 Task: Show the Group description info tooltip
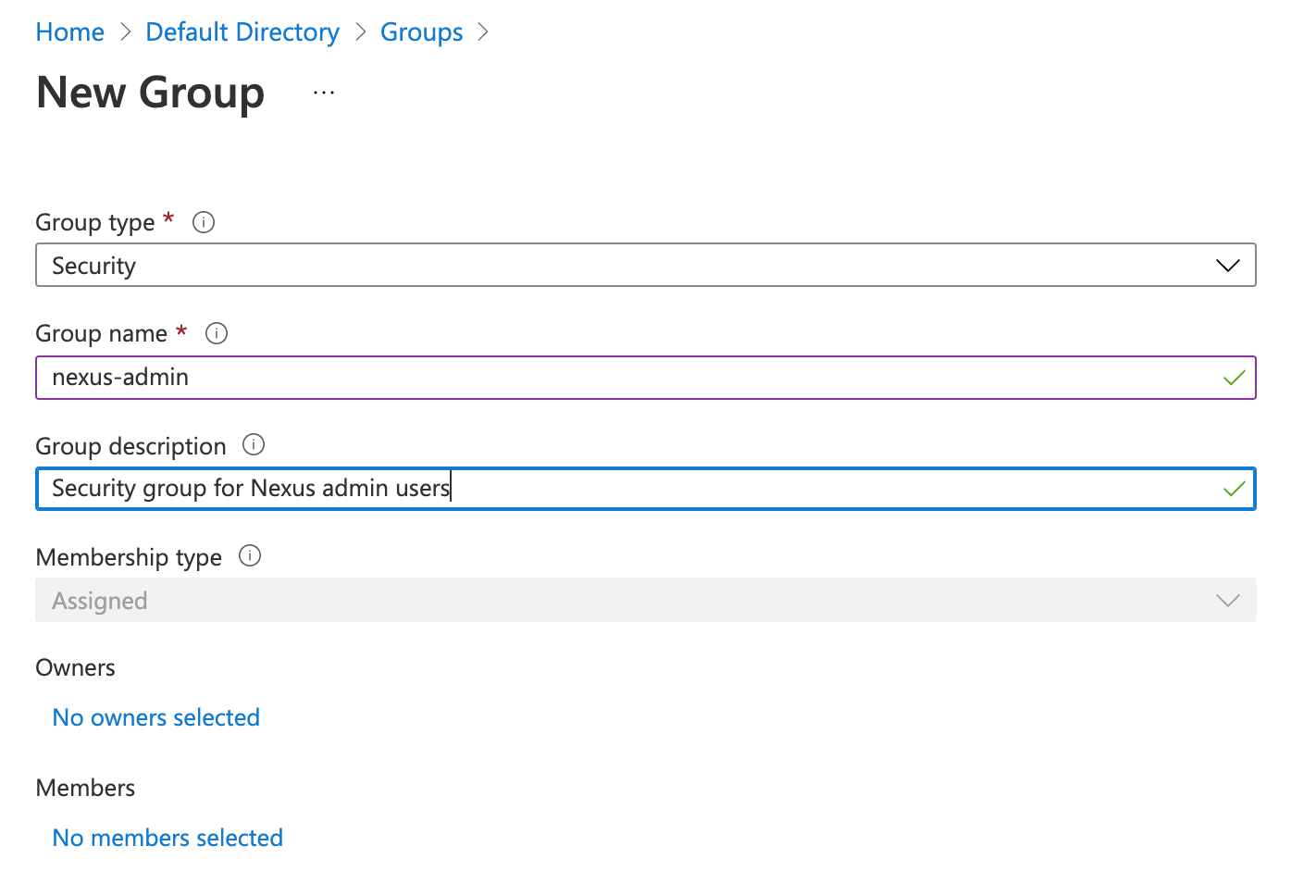coord(254,445)
